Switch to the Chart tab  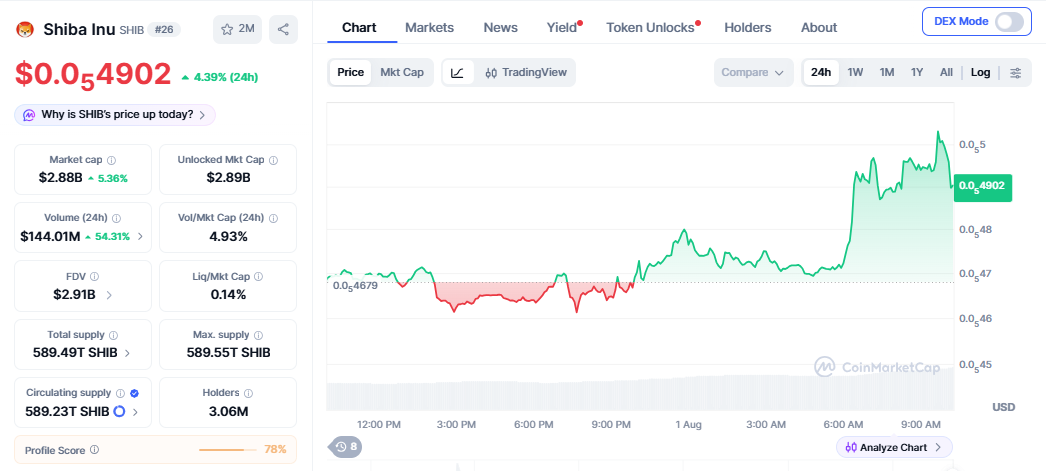[359, 27]
